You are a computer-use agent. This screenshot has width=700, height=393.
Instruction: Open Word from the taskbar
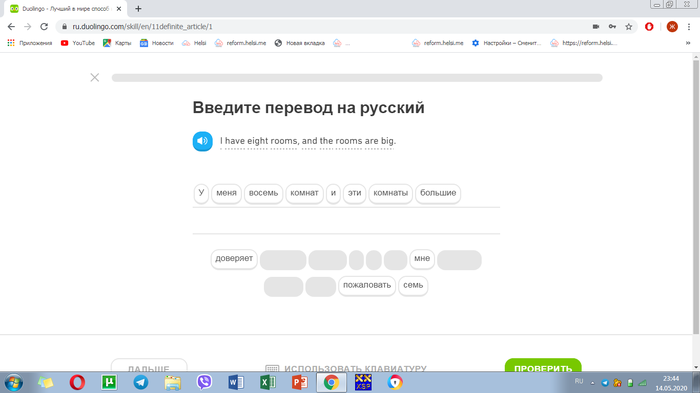coord(236,383)
